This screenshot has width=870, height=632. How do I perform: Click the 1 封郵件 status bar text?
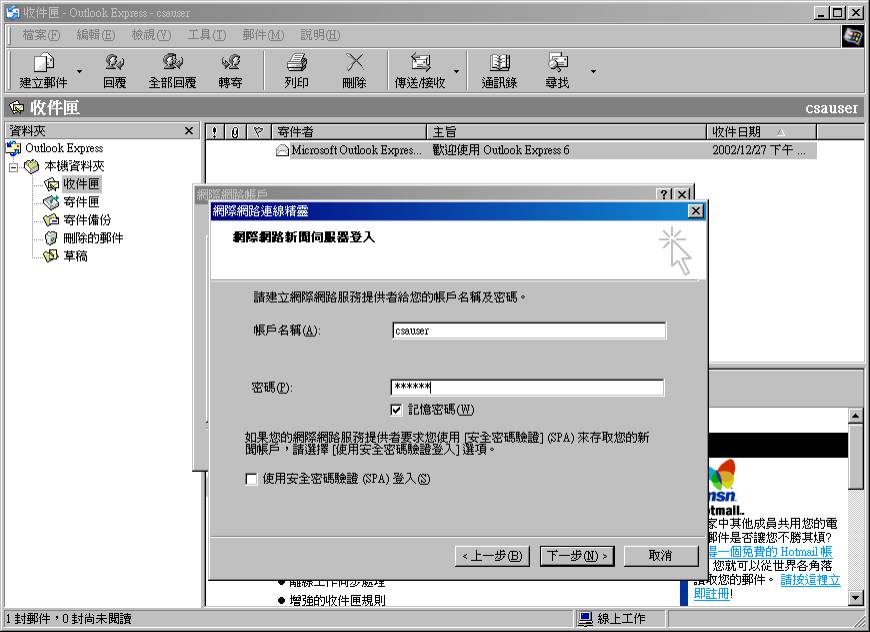69,618
